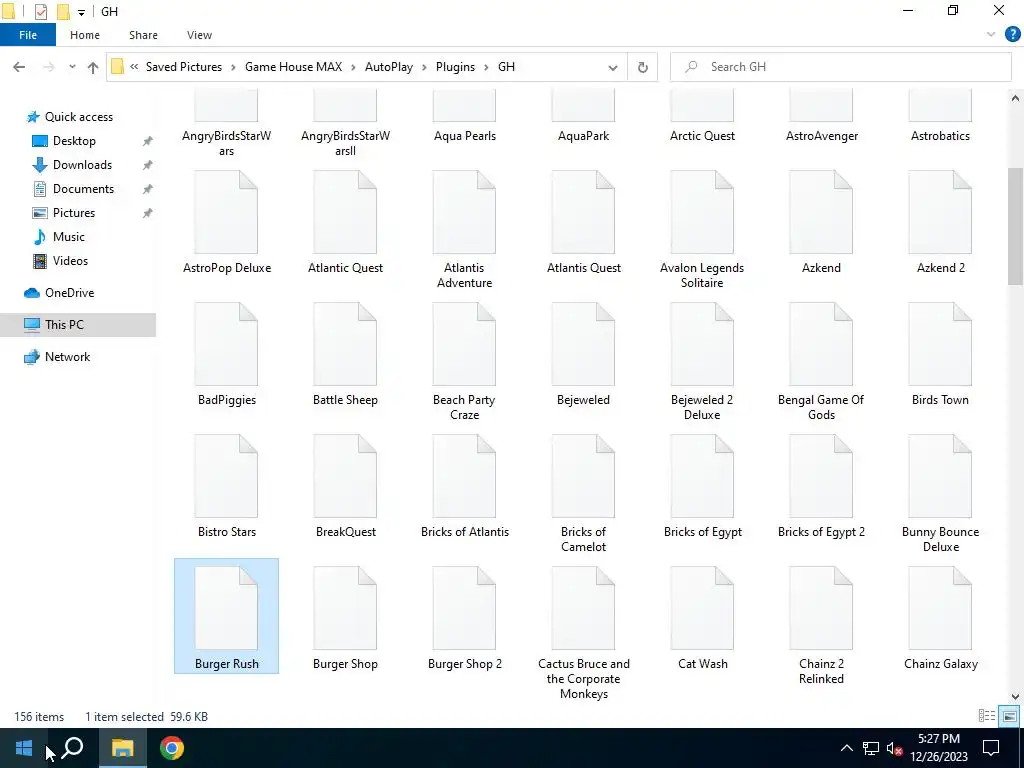The width and height of the screenshot is (1024, 768).
Task: Show hidden system tray icons
Action: 846,748
